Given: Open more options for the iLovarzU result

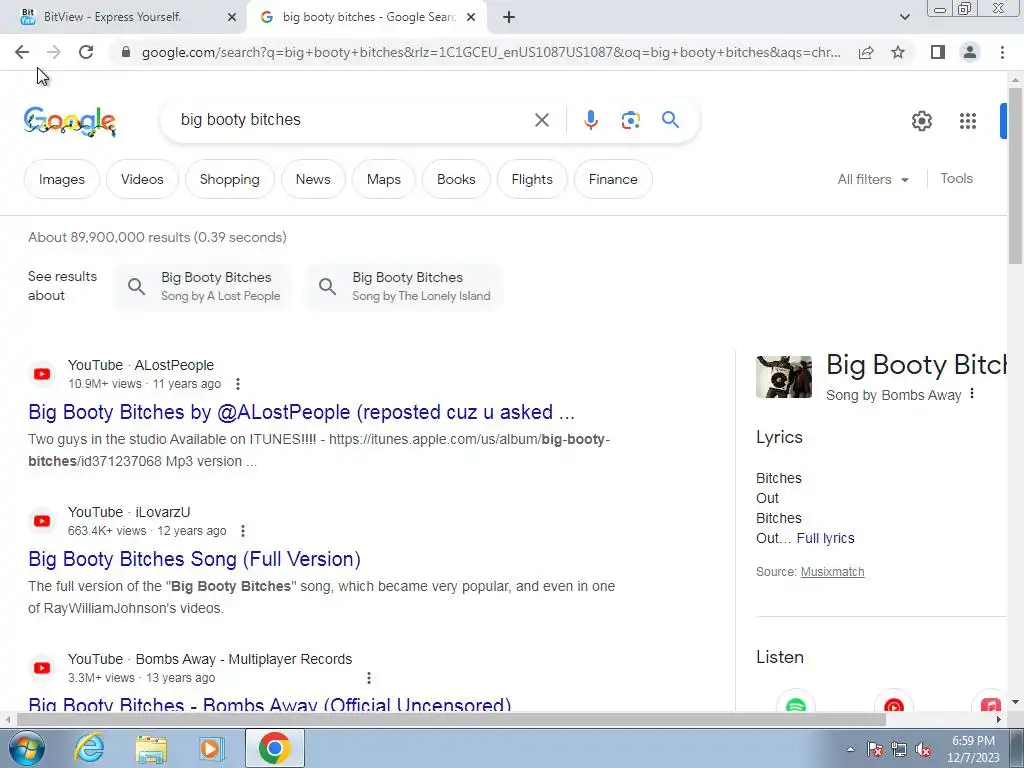Looking at the screenshot, I should point(243,531).
